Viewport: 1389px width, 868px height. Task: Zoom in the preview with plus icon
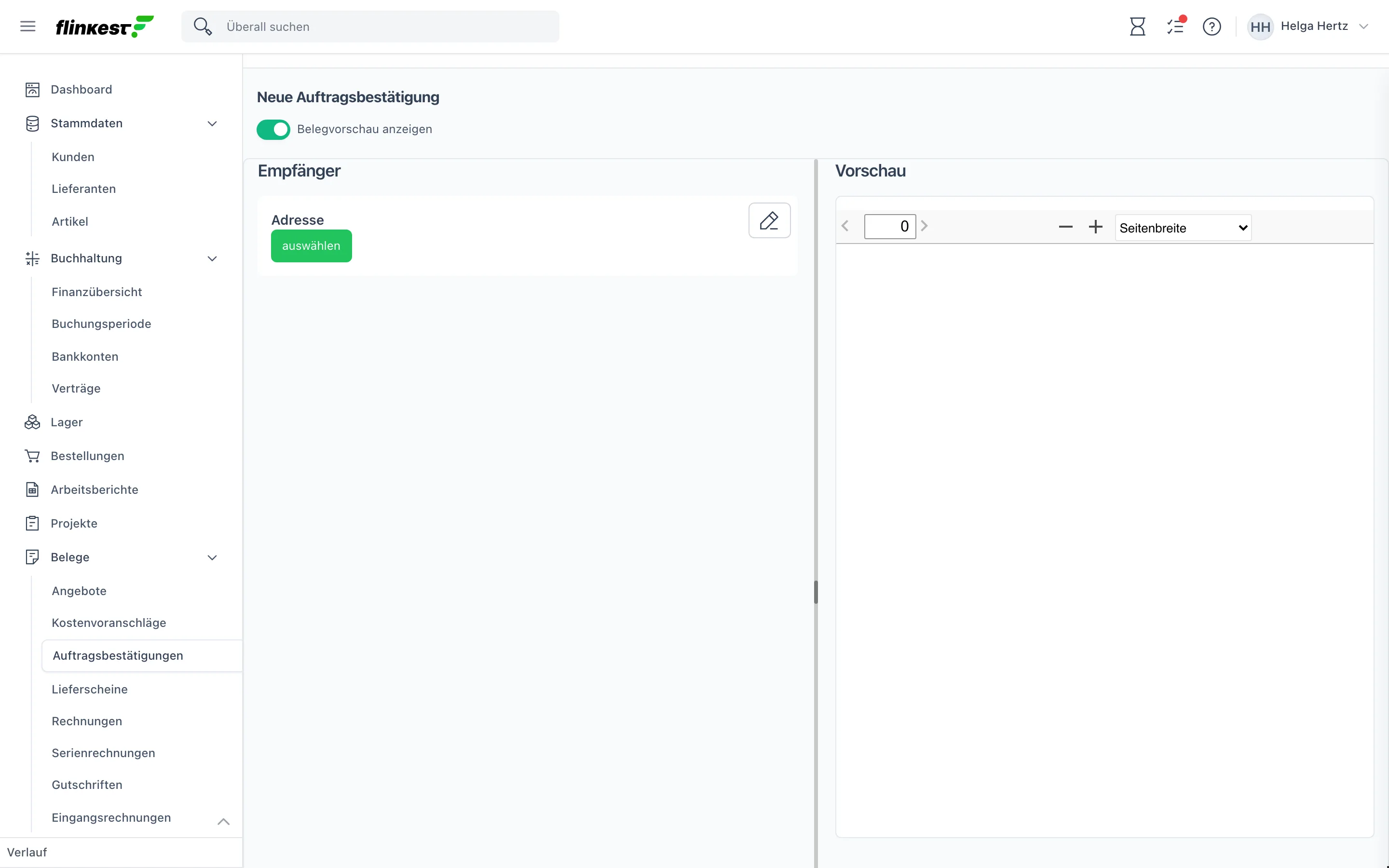[1096, 227]
